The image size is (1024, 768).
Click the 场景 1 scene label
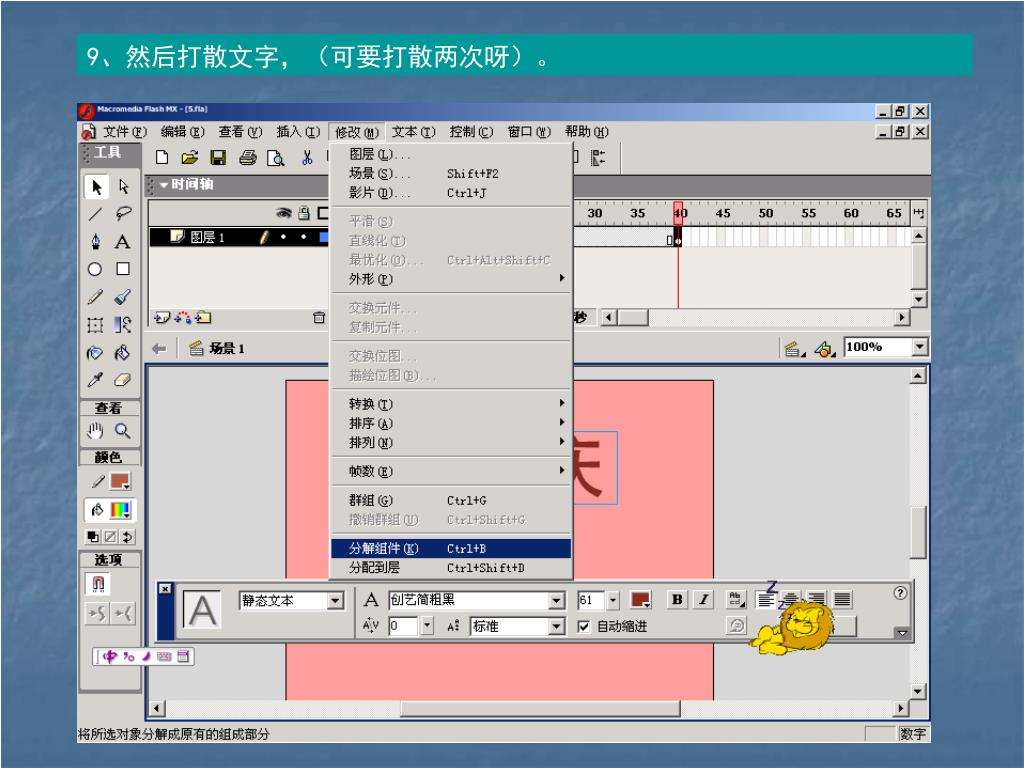pos(227,349)
